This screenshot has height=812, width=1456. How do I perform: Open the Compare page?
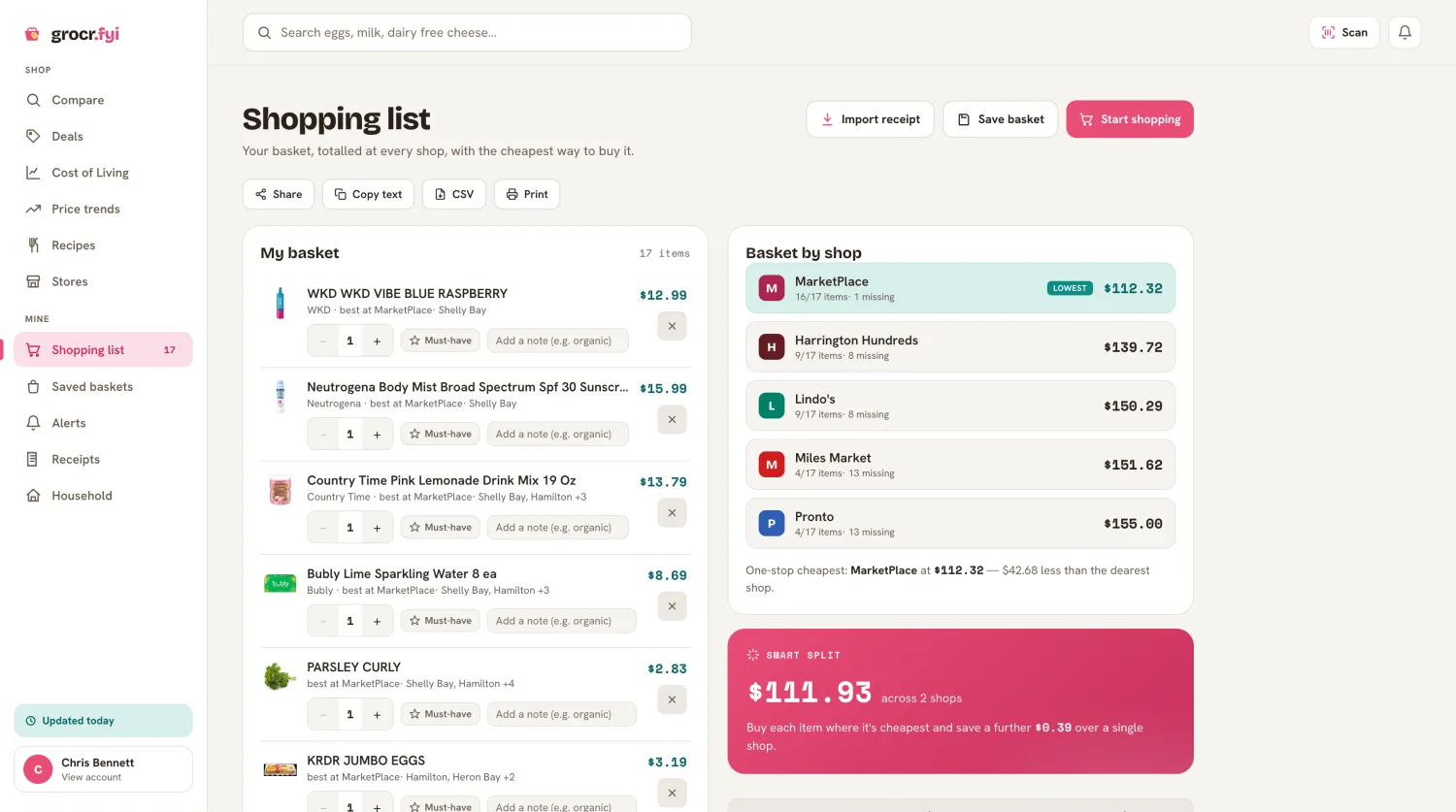[103, 100]
